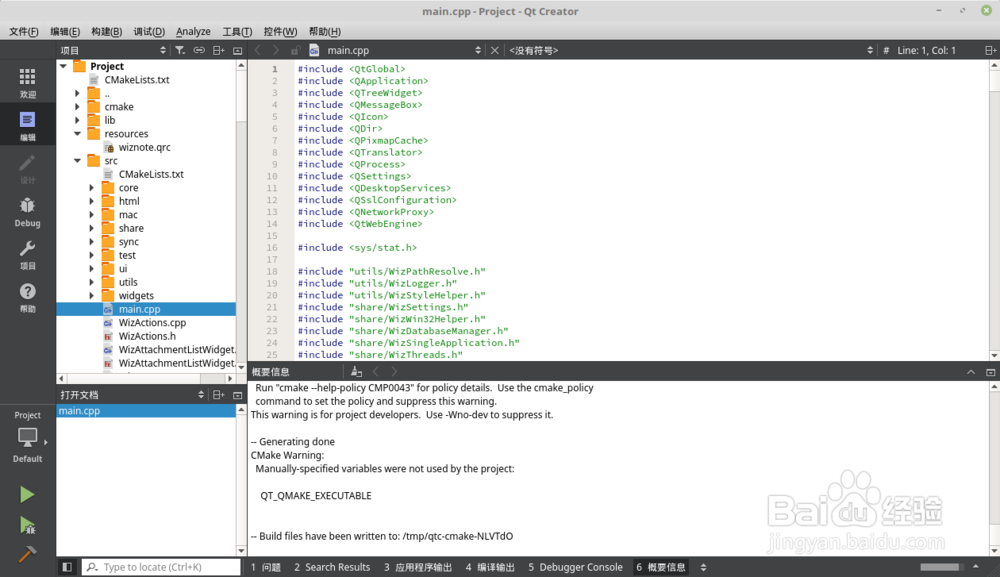Screen dimensions: 1000x577
Task: Open the symbol selector dropdown
Action: (690, 50)
